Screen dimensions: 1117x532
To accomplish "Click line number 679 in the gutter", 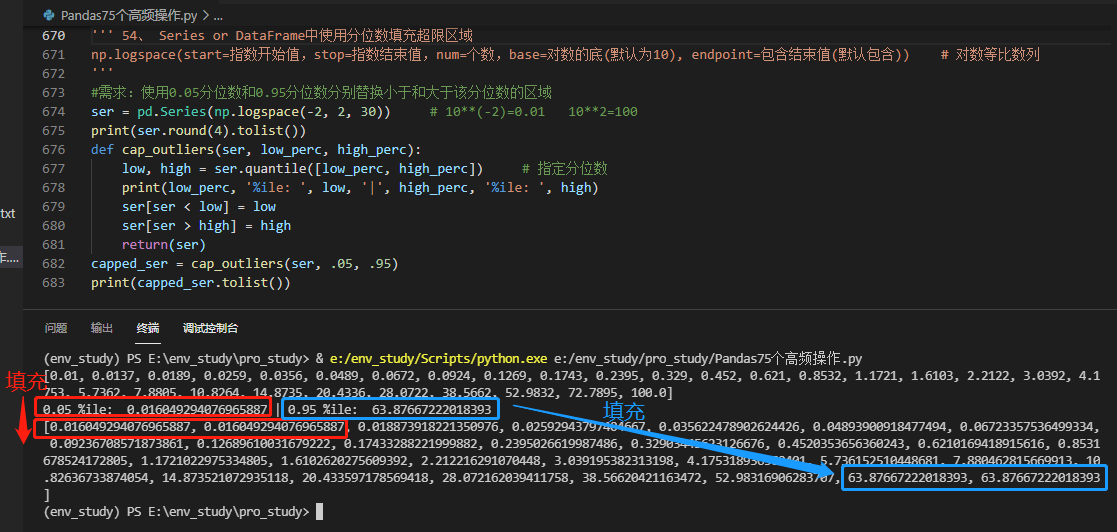I will coord(54,207).
